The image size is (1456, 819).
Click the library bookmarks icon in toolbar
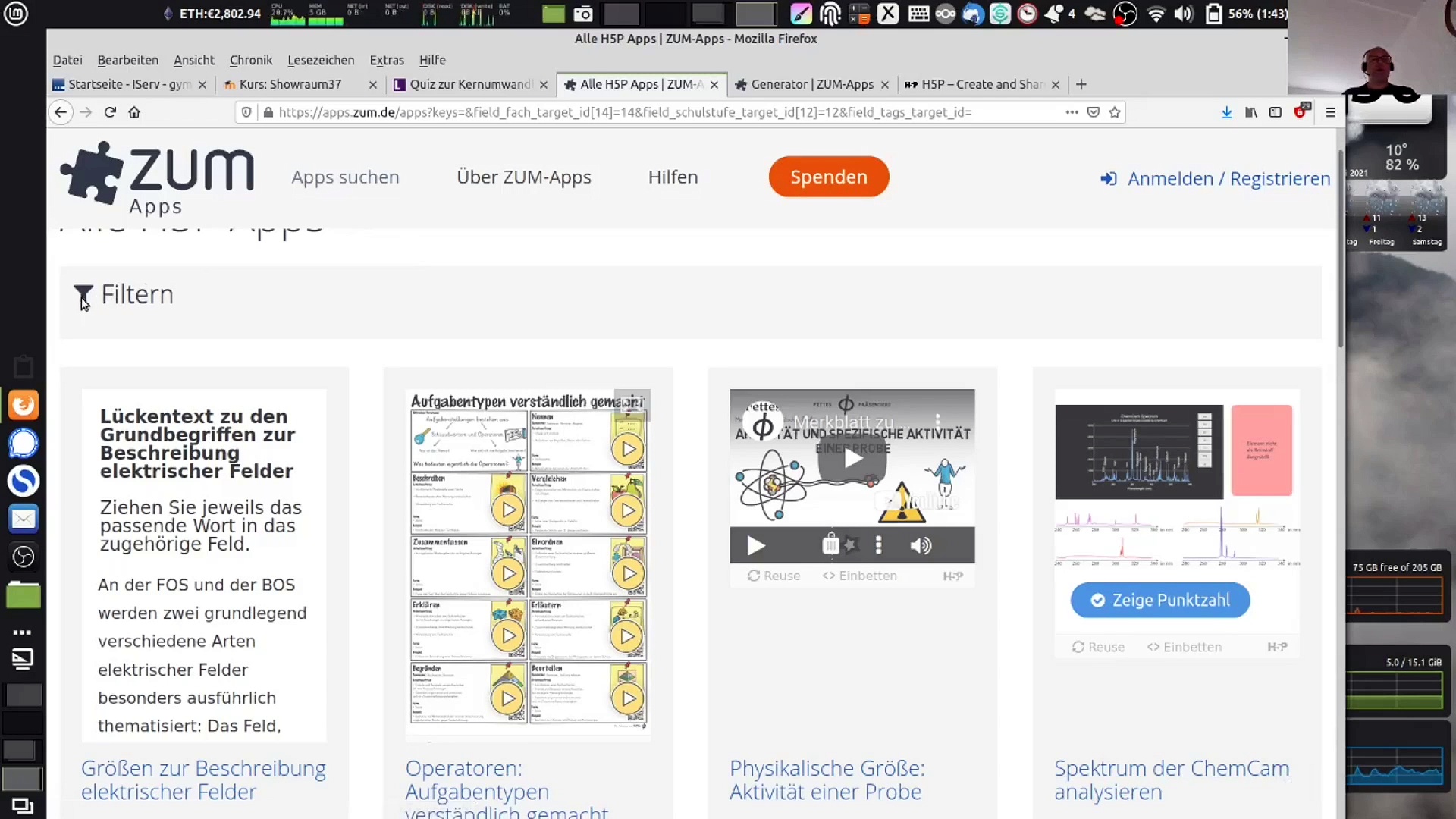[1251, 112]
